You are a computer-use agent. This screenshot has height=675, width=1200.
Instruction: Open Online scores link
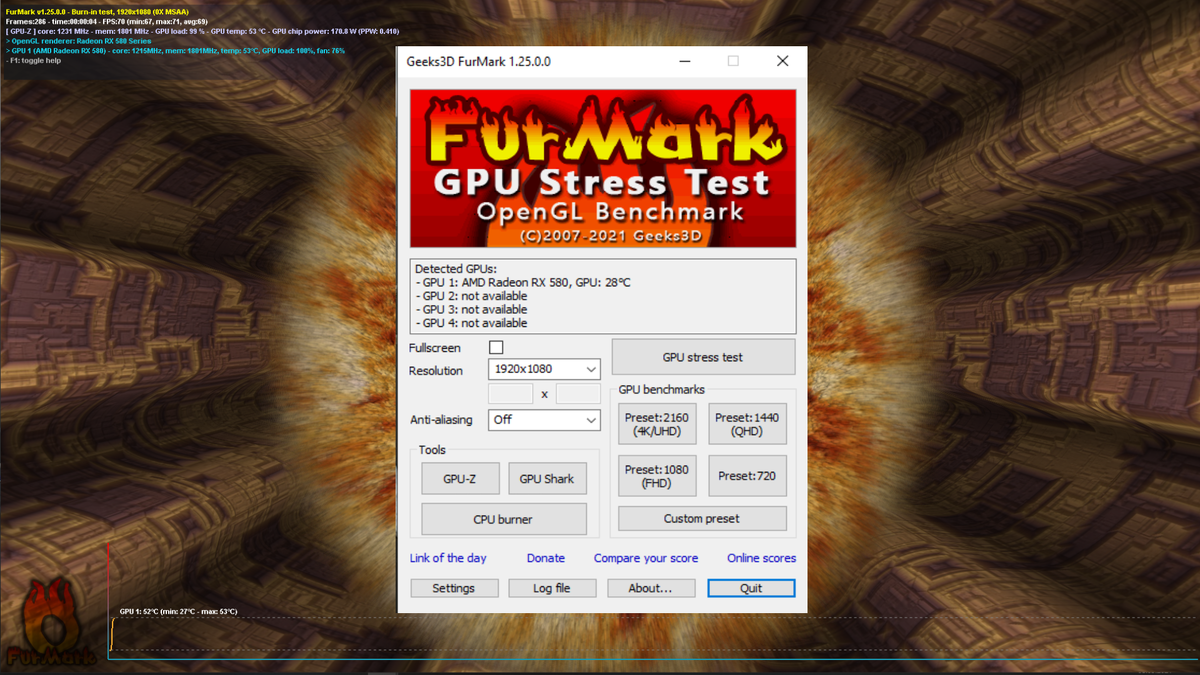click(762, 558)
